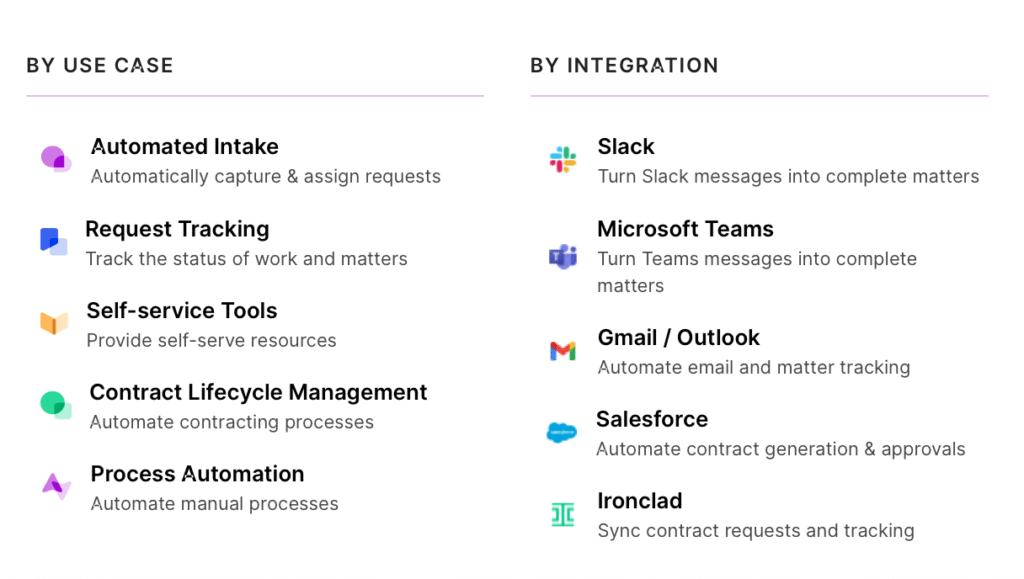This screenshot has height=579, width=1024.
Task: Click the green Contract Lifecycle Management icon
Action: click(55, 405)
